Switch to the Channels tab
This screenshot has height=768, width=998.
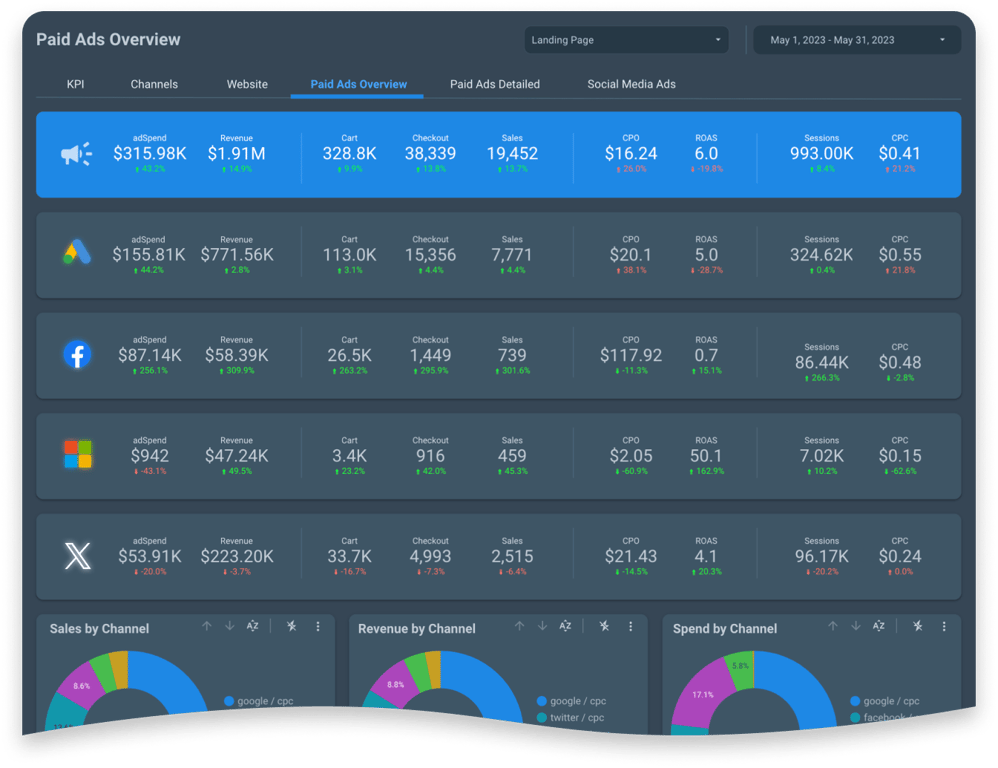[x=154, y=84]
